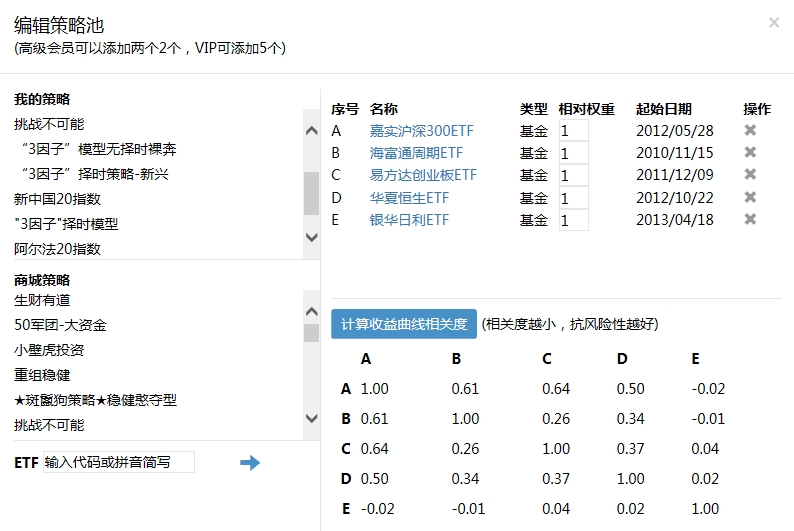This screenshot has height=531, width=794.
Task: Focus the ETF code input field
Action: pos(118,462)
